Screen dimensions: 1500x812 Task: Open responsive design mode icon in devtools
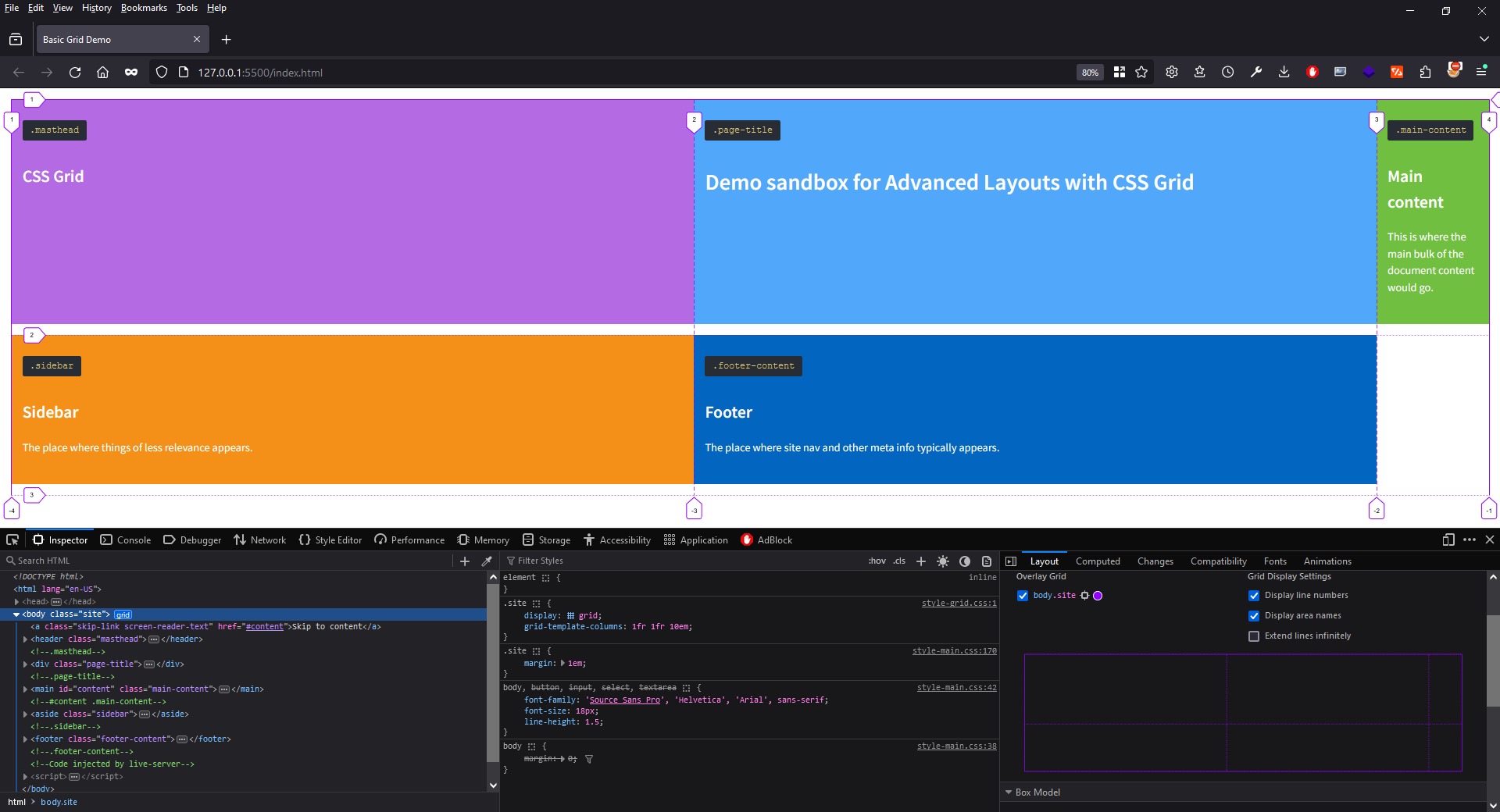pyautogui.click(x=1448, y=540)
